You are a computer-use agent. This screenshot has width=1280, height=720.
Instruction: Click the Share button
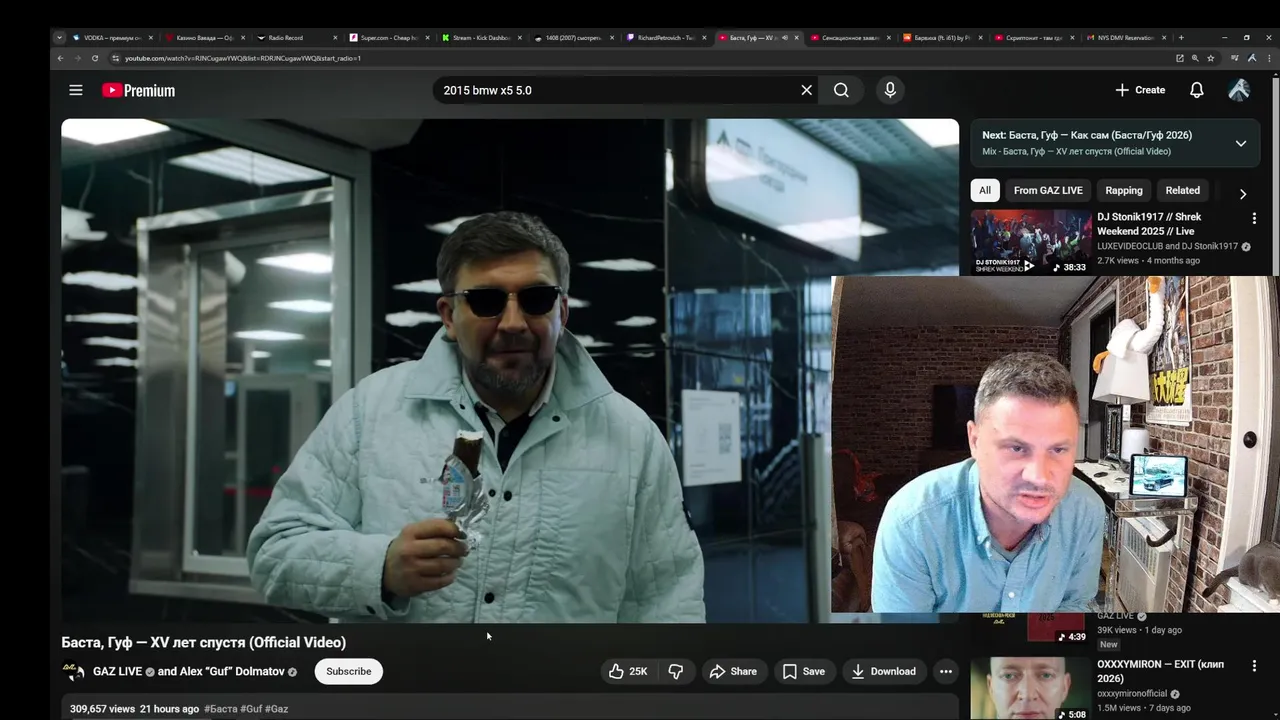tap(733, 671)
